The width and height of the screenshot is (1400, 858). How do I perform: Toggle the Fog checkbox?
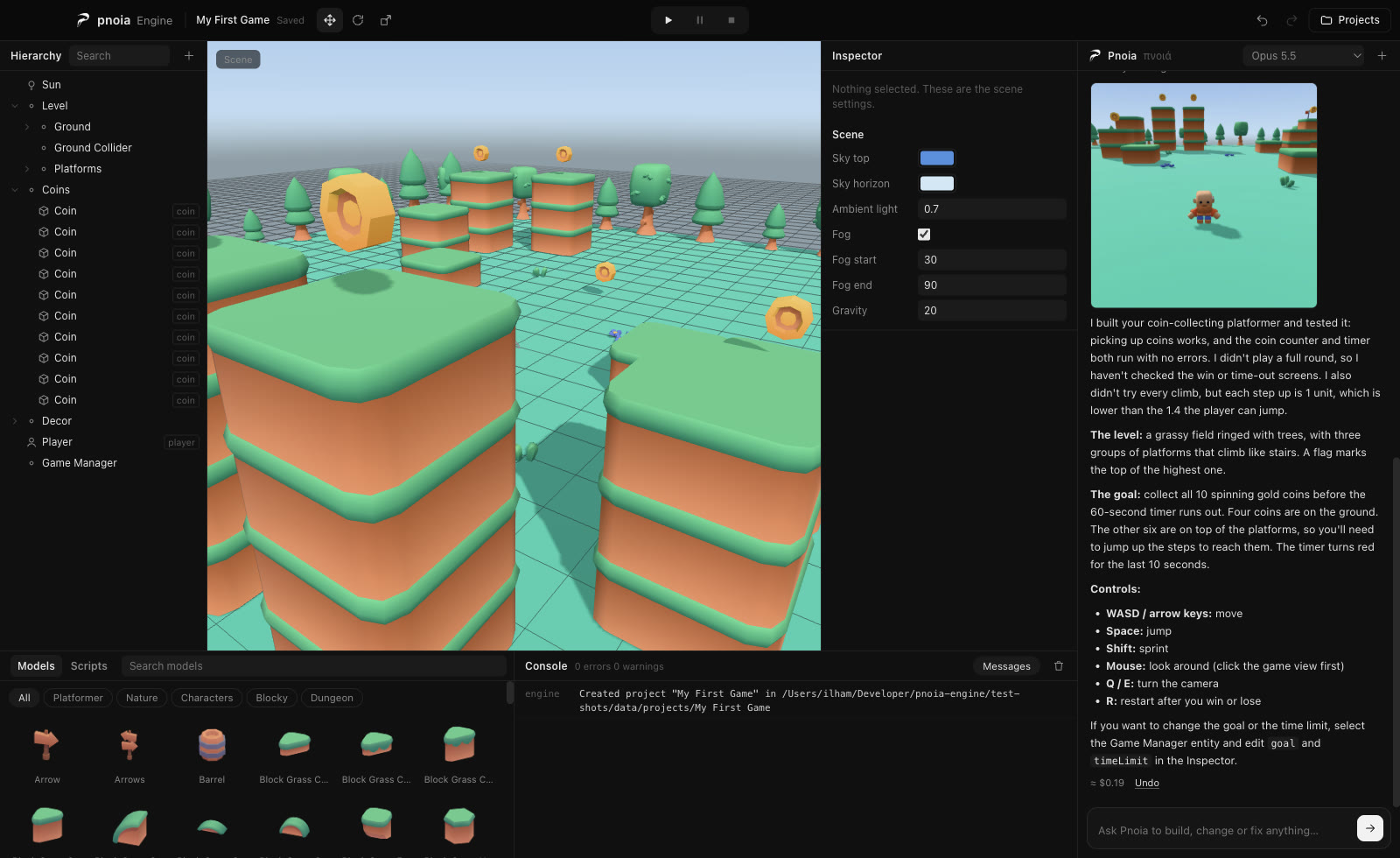pos(924,235)
